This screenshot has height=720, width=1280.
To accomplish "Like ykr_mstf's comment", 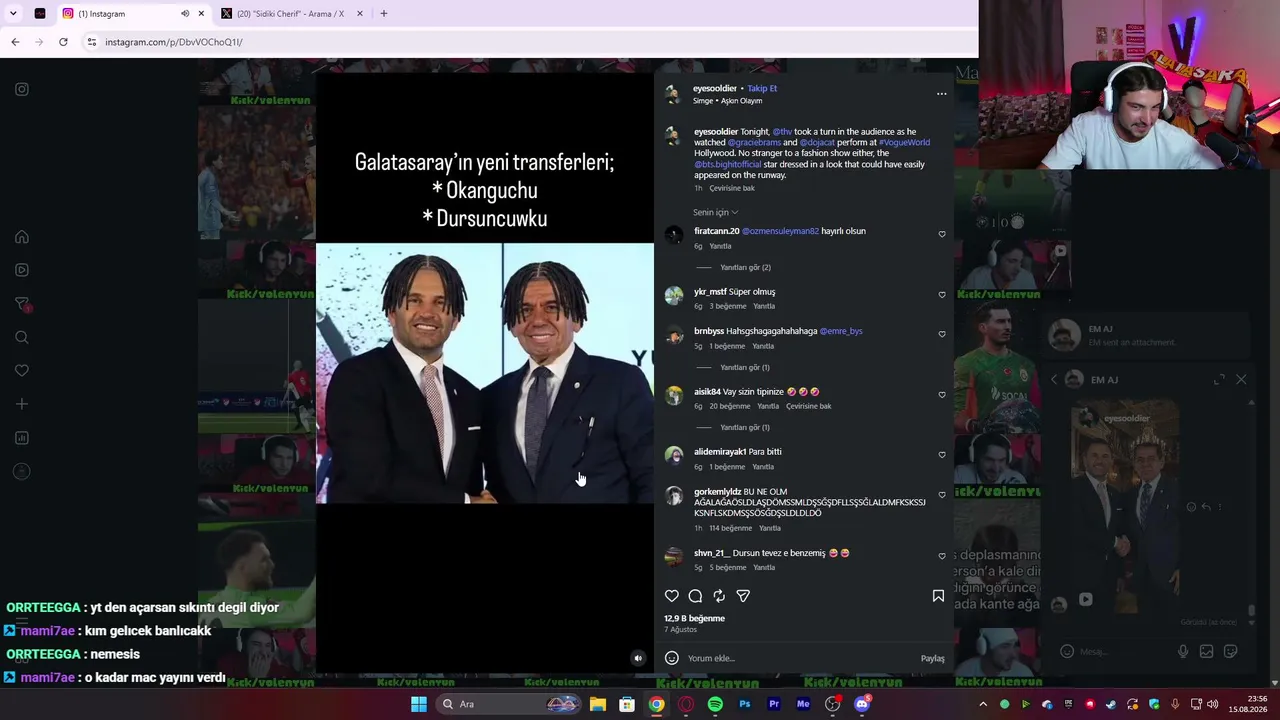I will [942, 295].
